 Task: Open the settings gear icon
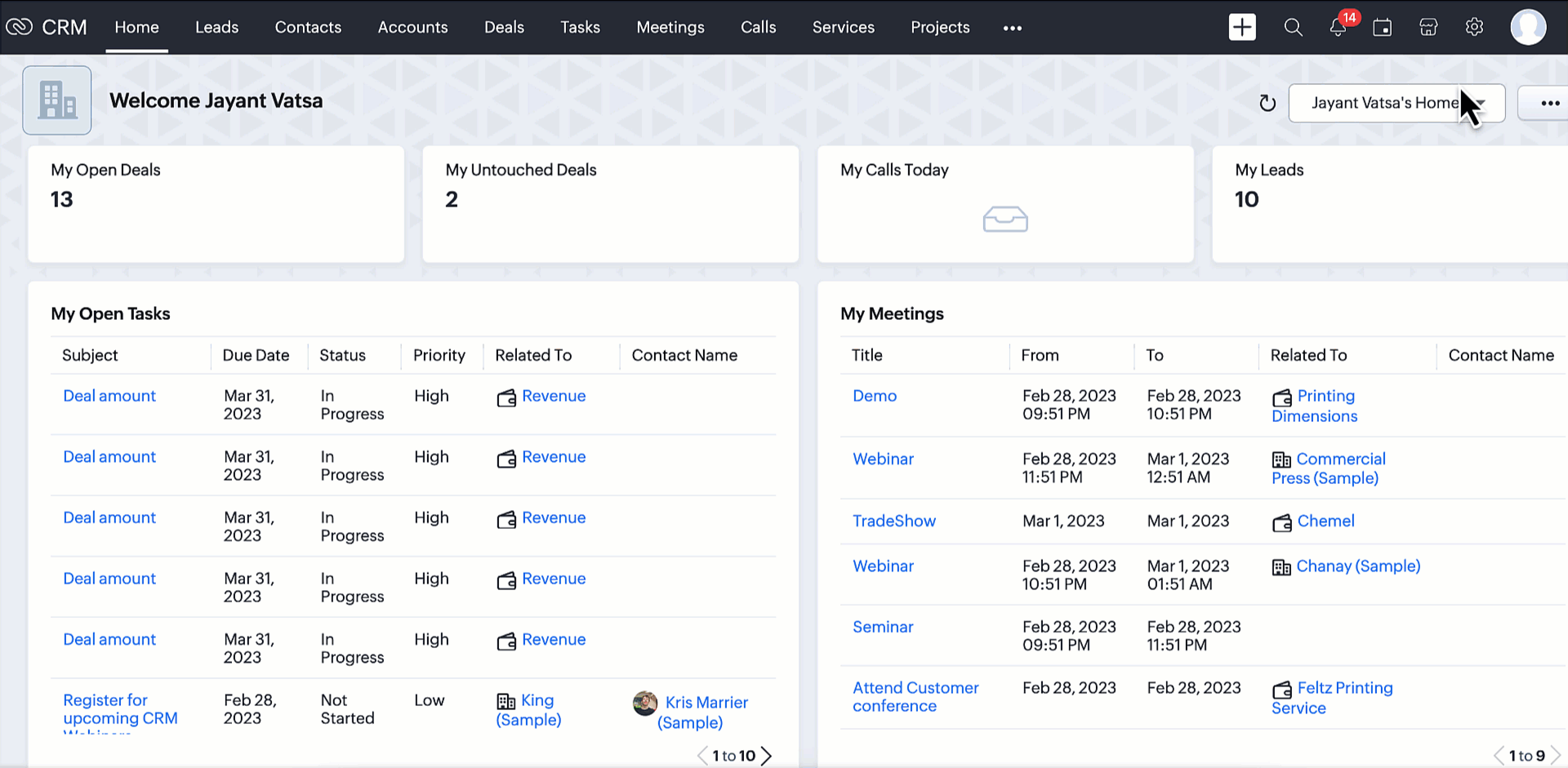(x=1474, y=27)
